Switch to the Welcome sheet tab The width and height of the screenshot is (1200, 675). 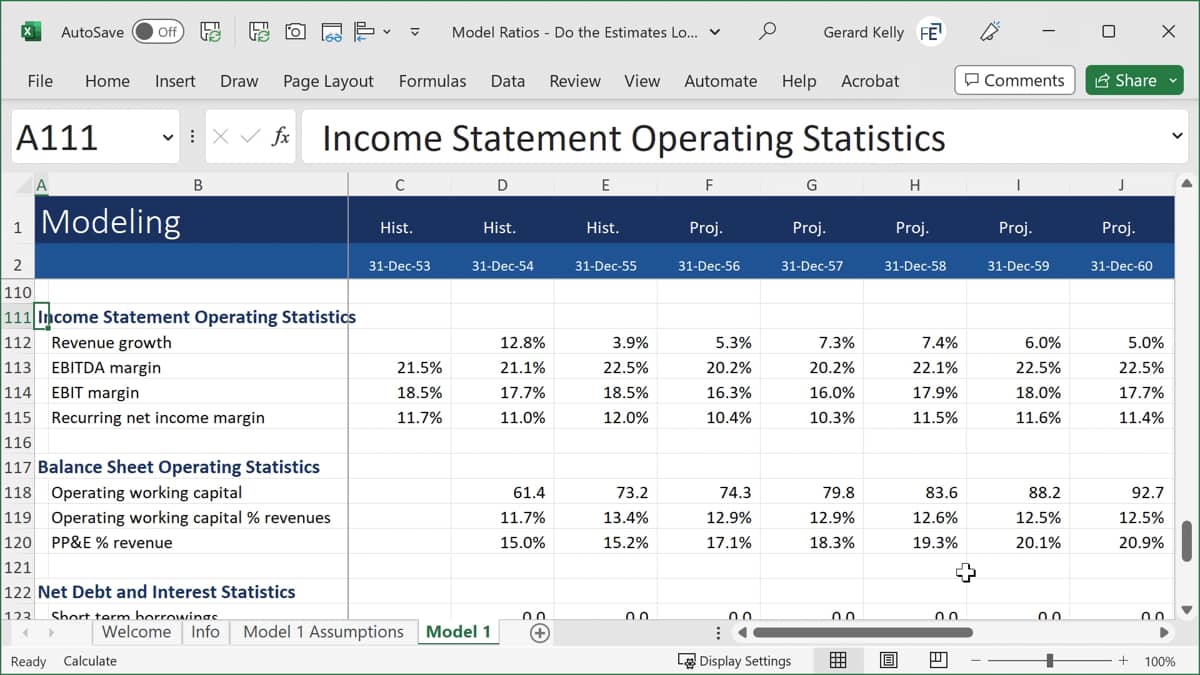[x=136, y=632]
